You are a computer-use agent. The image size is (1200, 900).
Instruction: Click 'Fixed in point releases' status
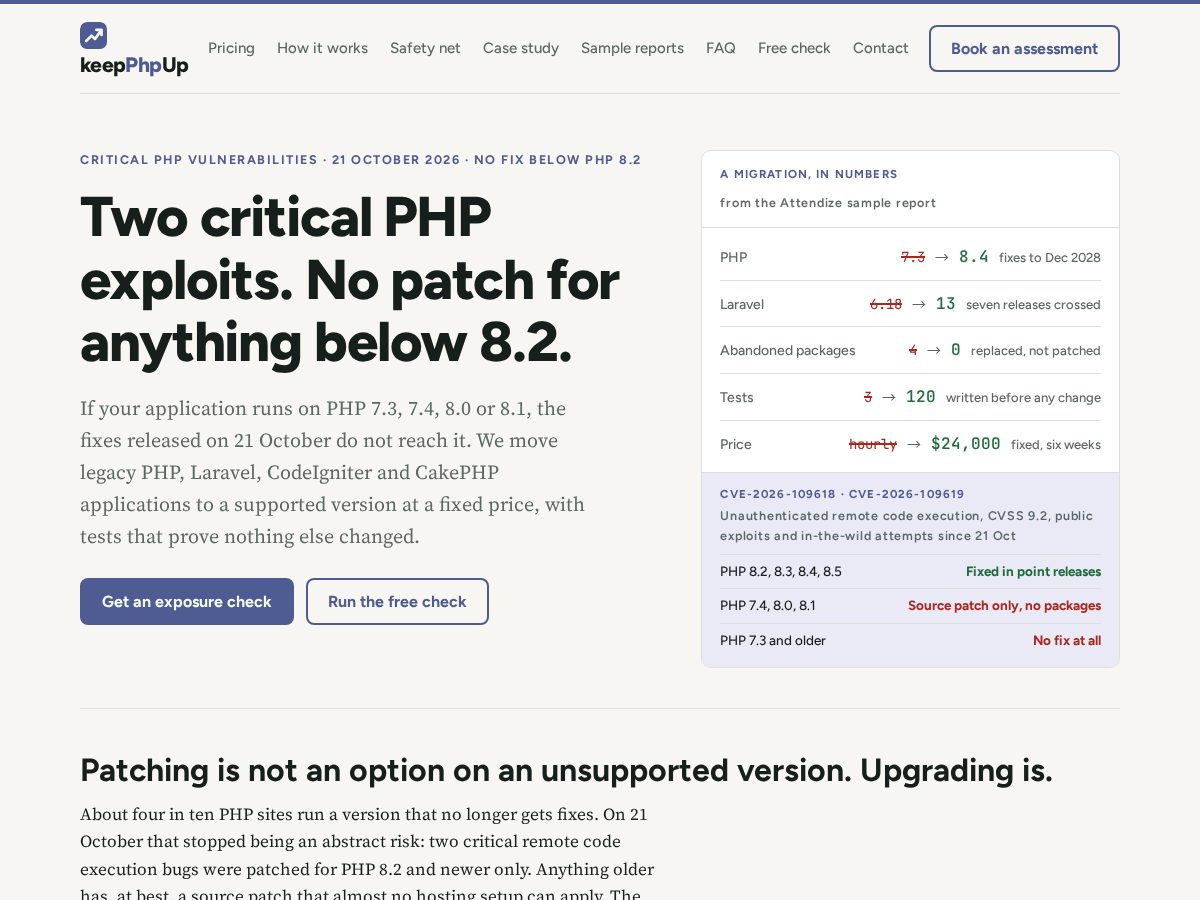pos(1033,572)
